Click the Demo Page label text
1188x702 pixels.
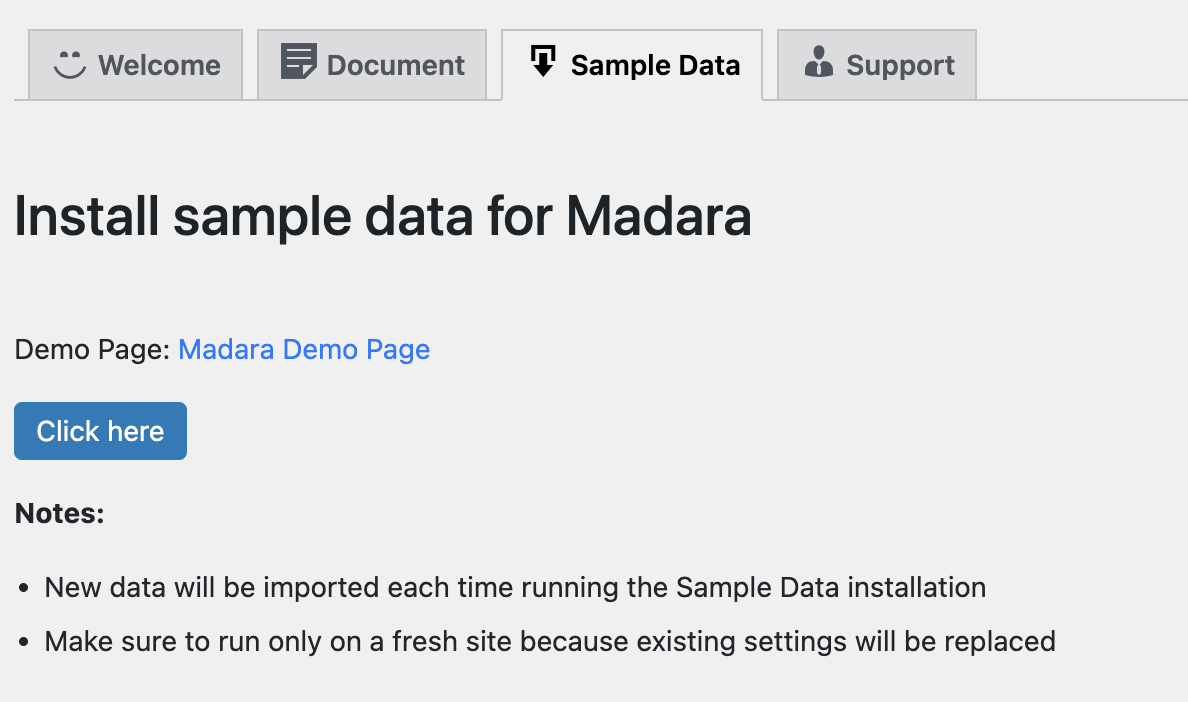tap(92, 350)
